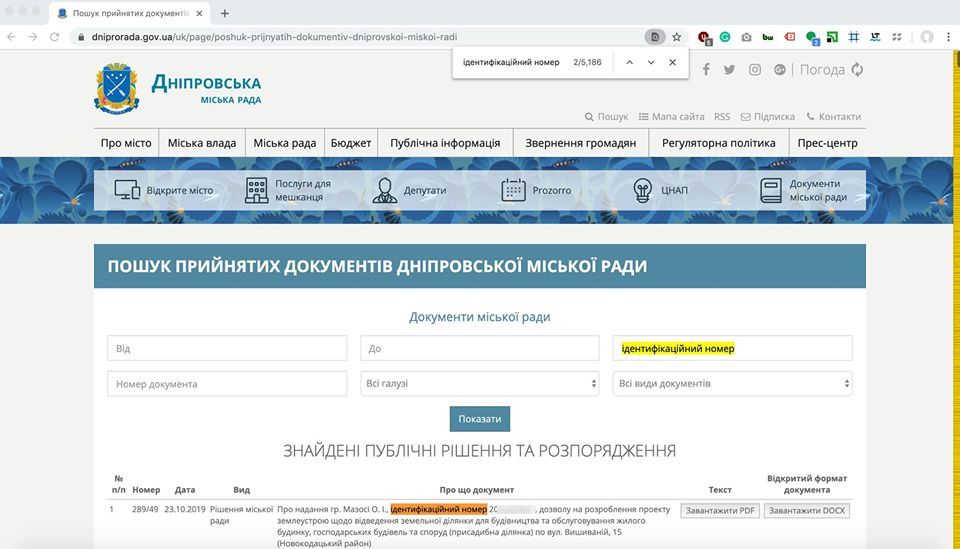Focus the До date field
Screen dimensions: 960x549
[480, 348]
